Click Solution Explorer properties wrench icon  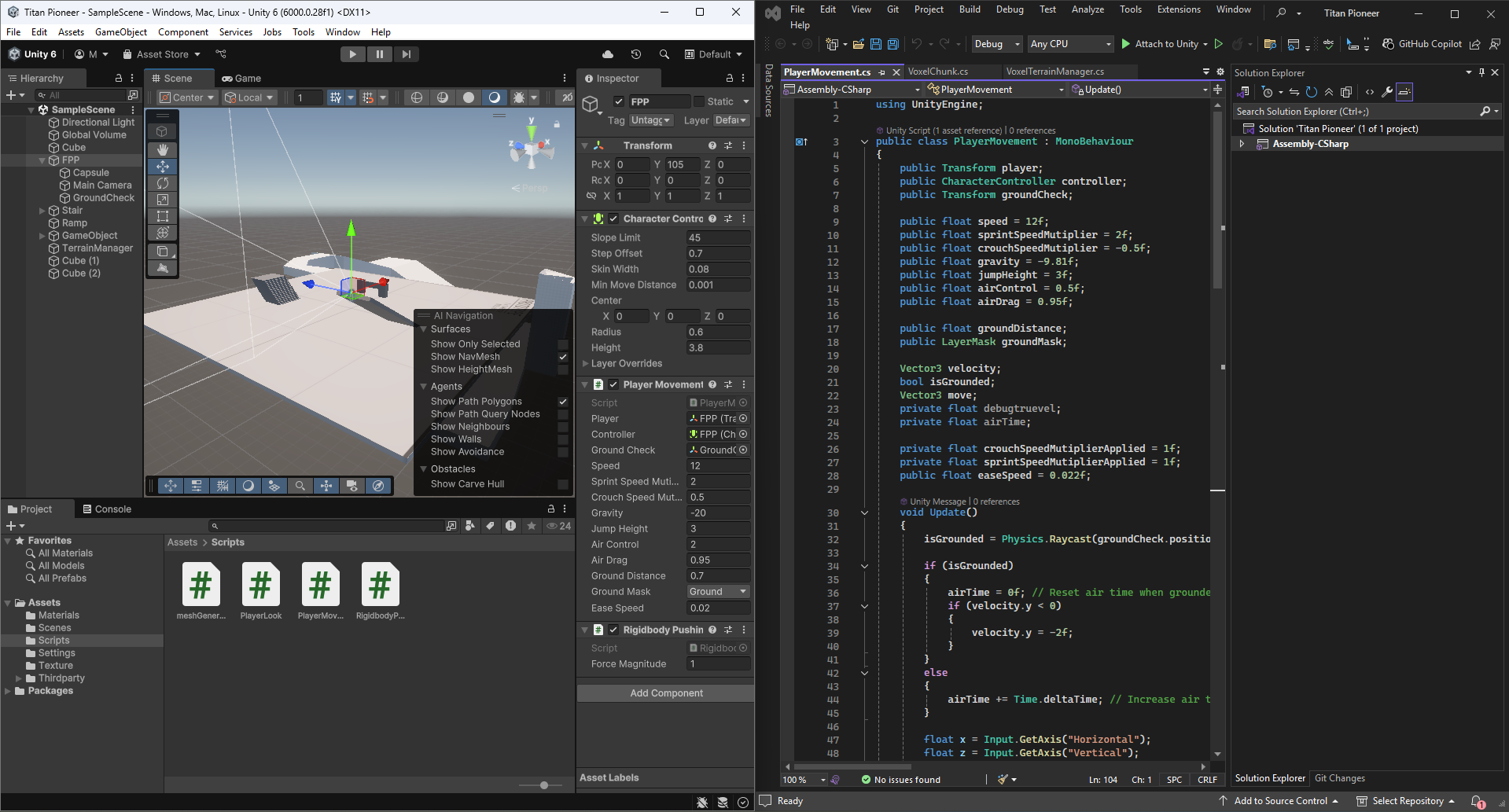click(1387, 92)
